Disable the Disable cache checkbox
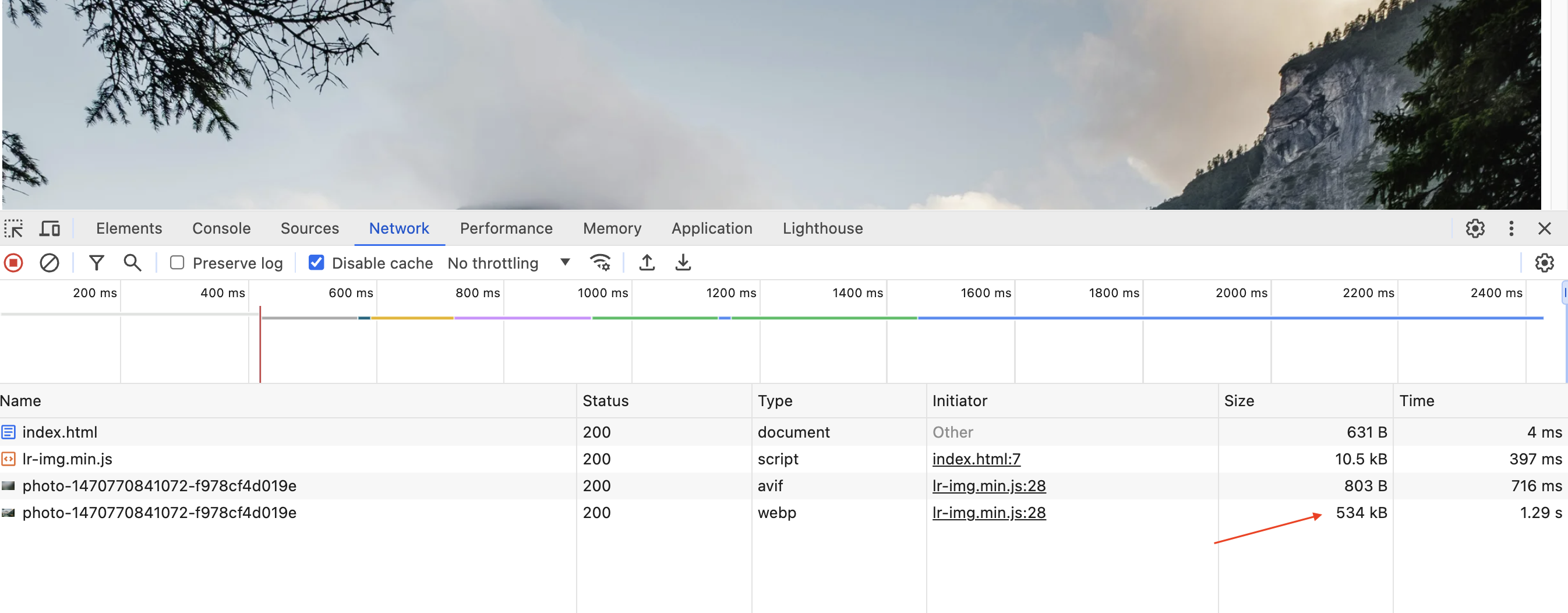This screenshot has height=613, width=1568. click(316, 262)
